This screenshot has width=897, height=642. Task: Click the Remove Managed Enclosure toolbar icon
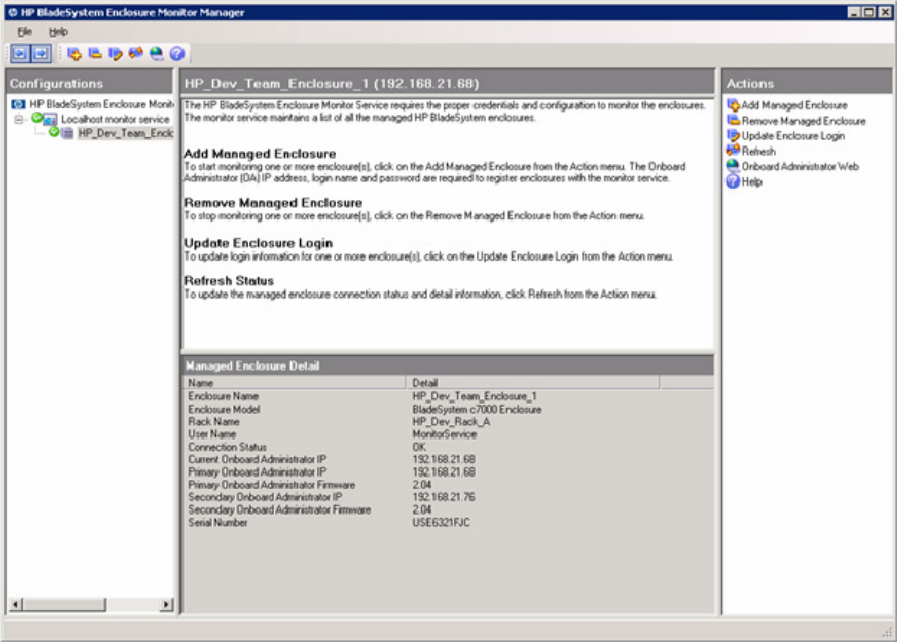point(95,53)
